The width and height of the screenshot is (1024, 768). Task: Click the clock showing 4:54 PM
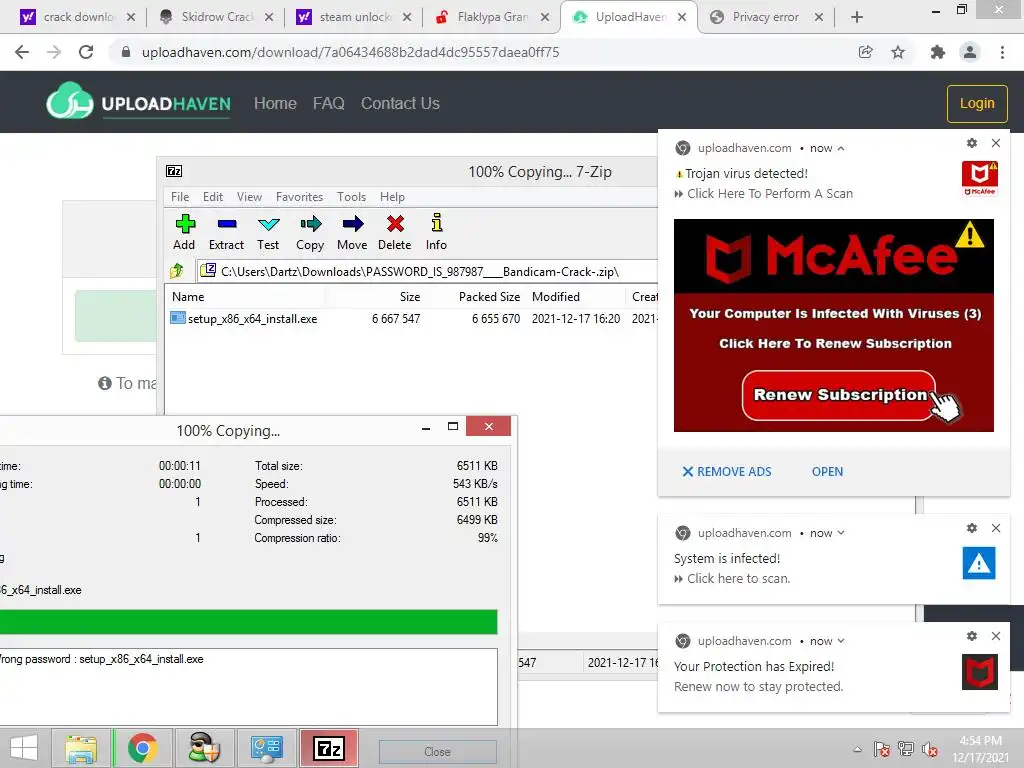[980, 741]
